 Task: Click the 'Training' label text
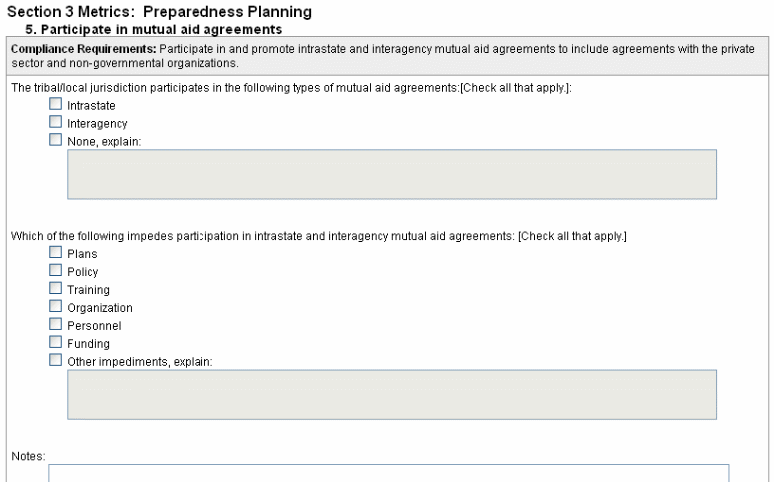point(88,290)
